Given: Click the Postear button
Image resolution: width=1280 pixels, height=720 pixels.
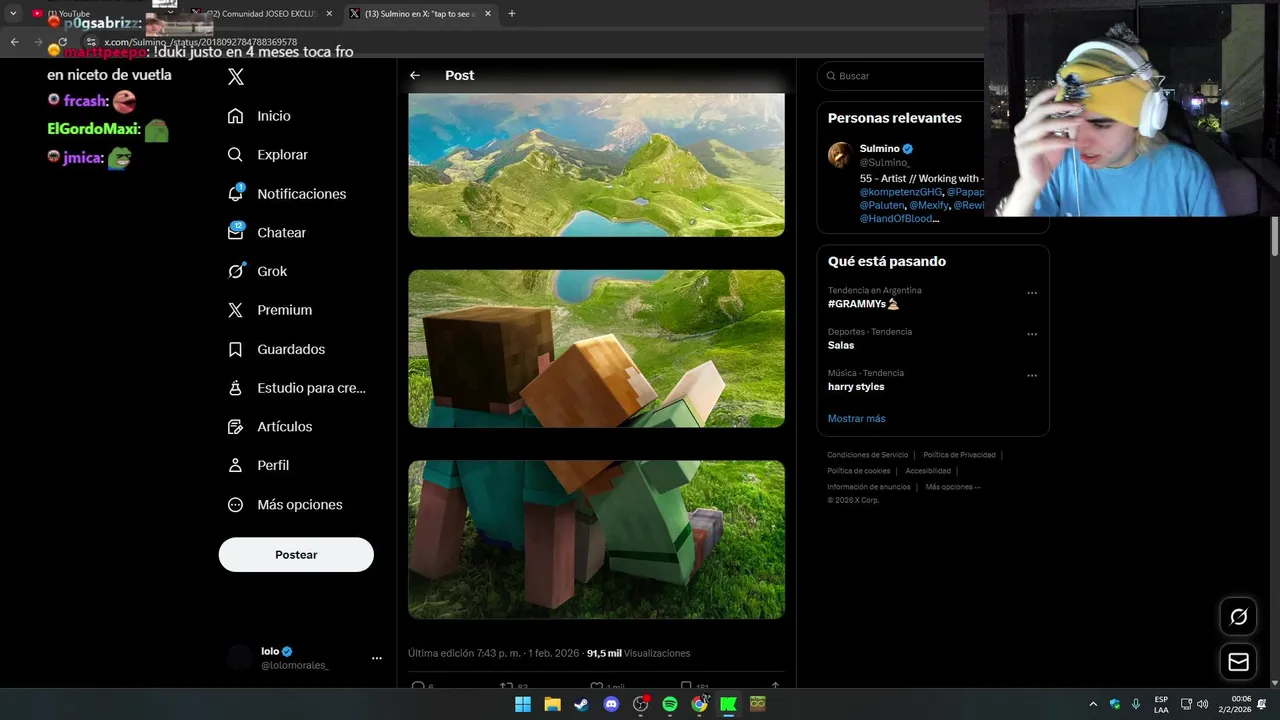Looking at the screenshot, I should 296,555.
